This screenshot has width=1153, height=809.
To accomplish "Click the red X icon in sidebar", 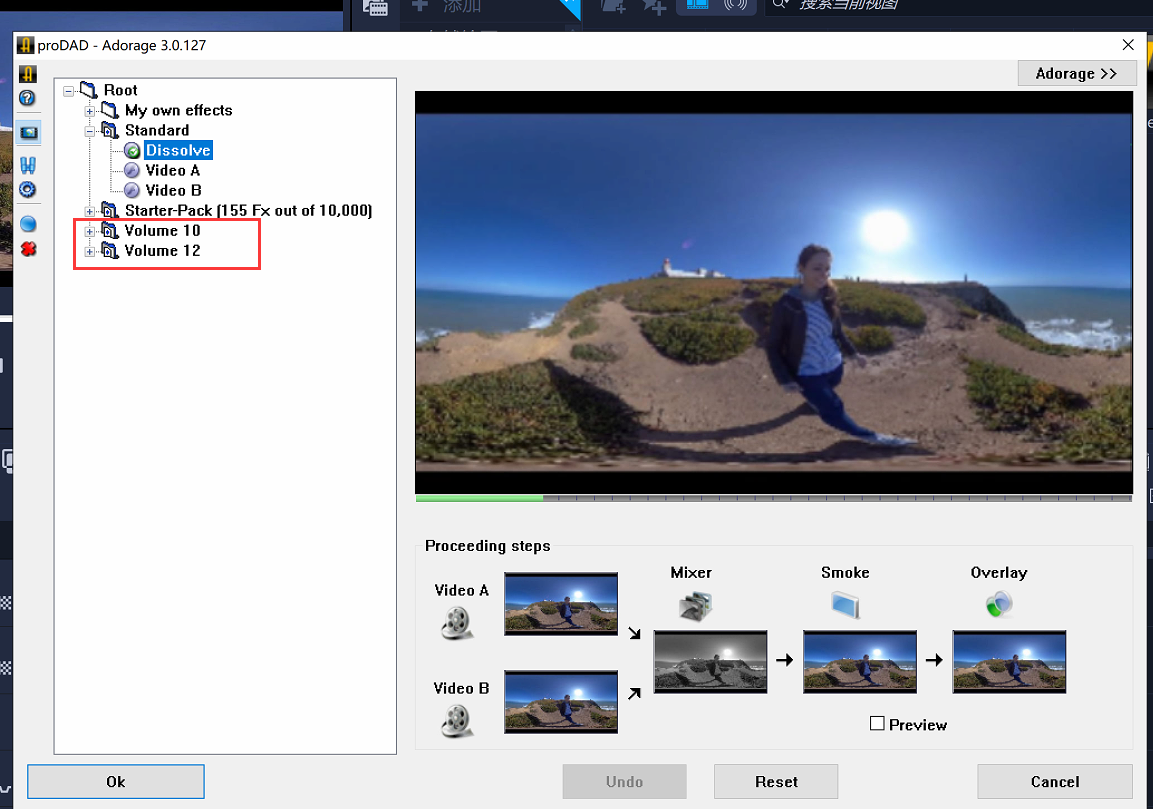I will pos(28,248).
